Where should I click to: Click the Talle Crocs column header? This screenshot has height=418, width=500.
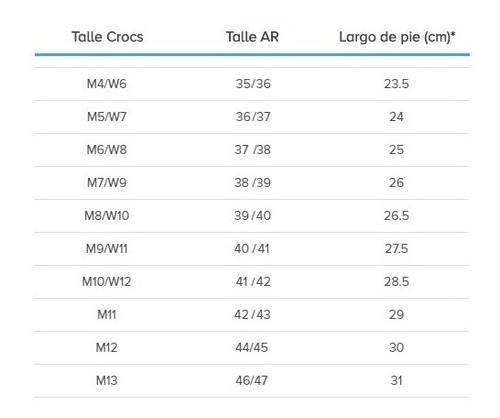[107, 37]
